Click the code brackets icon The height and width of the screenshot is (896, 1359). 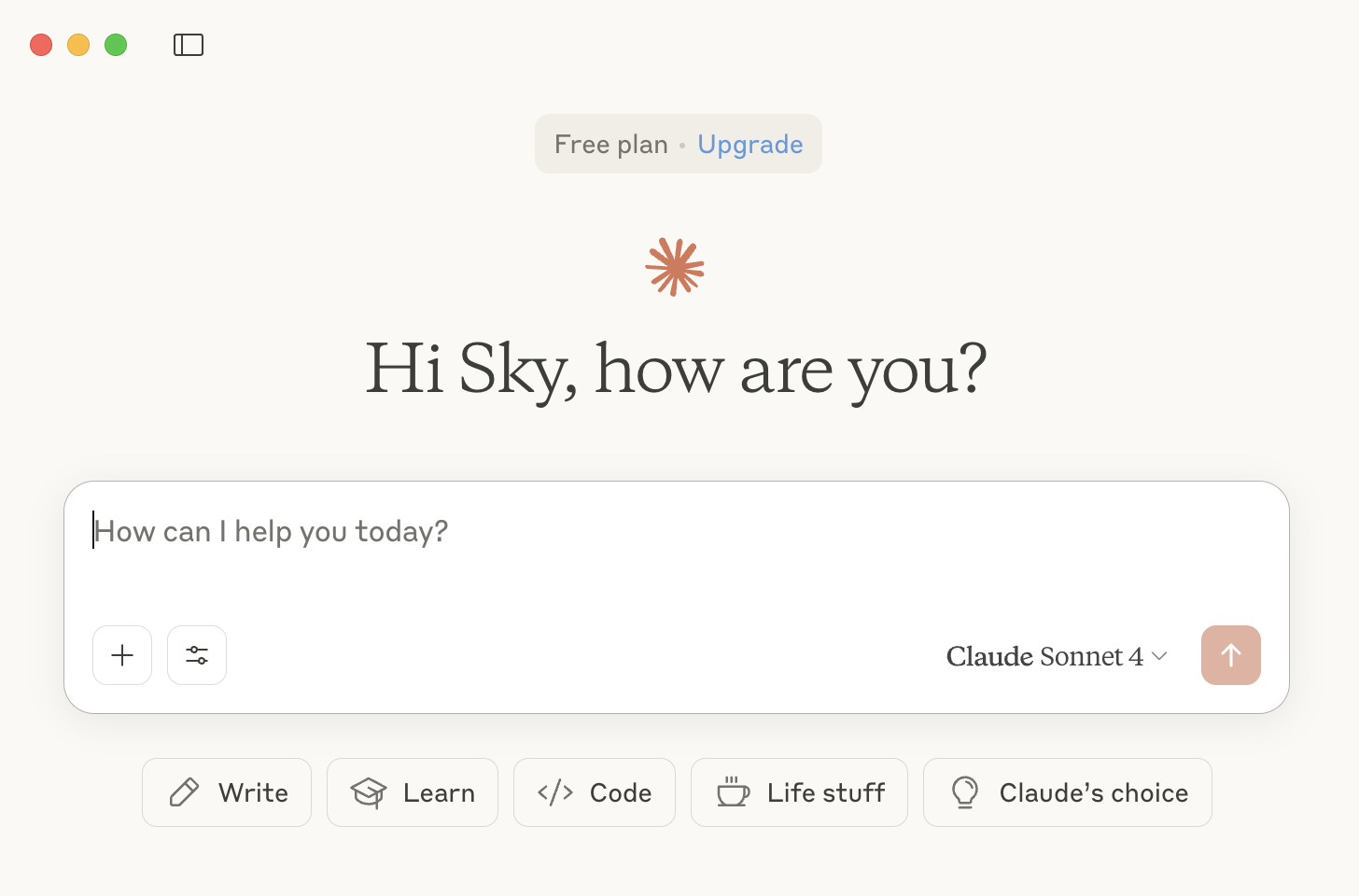pos(555,792)
